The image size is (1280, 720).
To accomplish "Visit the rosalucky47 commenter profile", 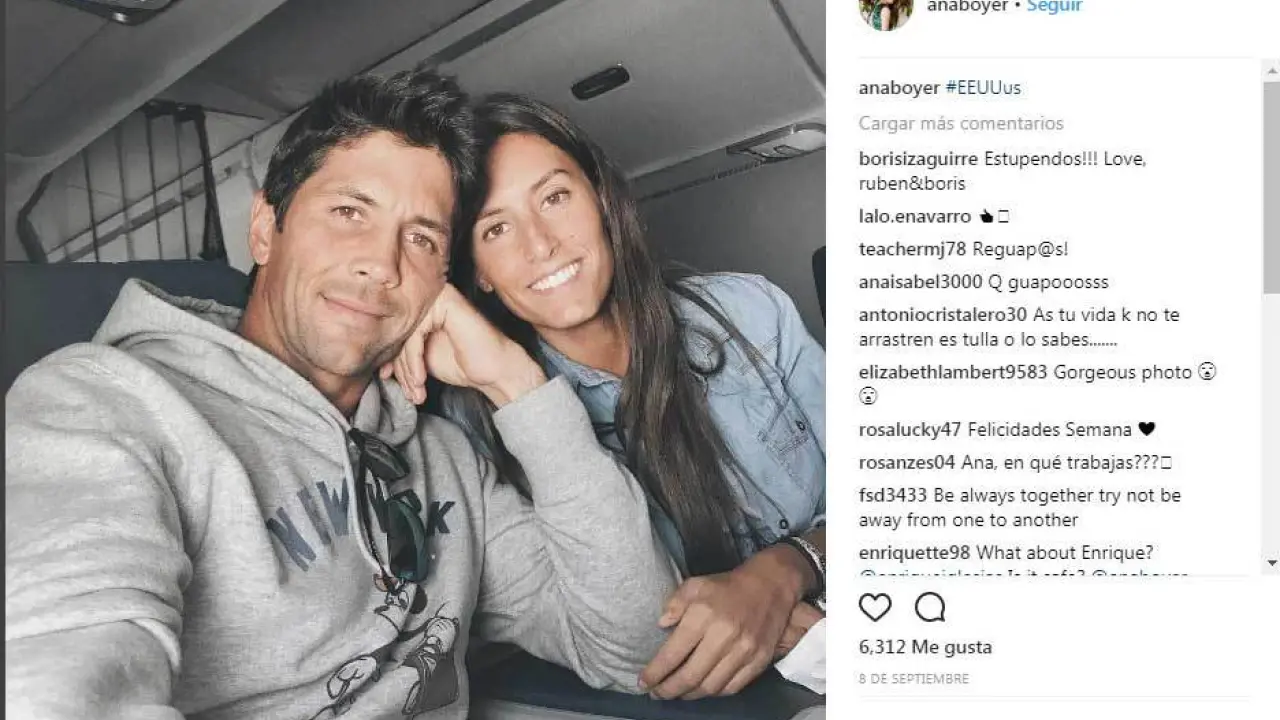I will tap(910, 430).
